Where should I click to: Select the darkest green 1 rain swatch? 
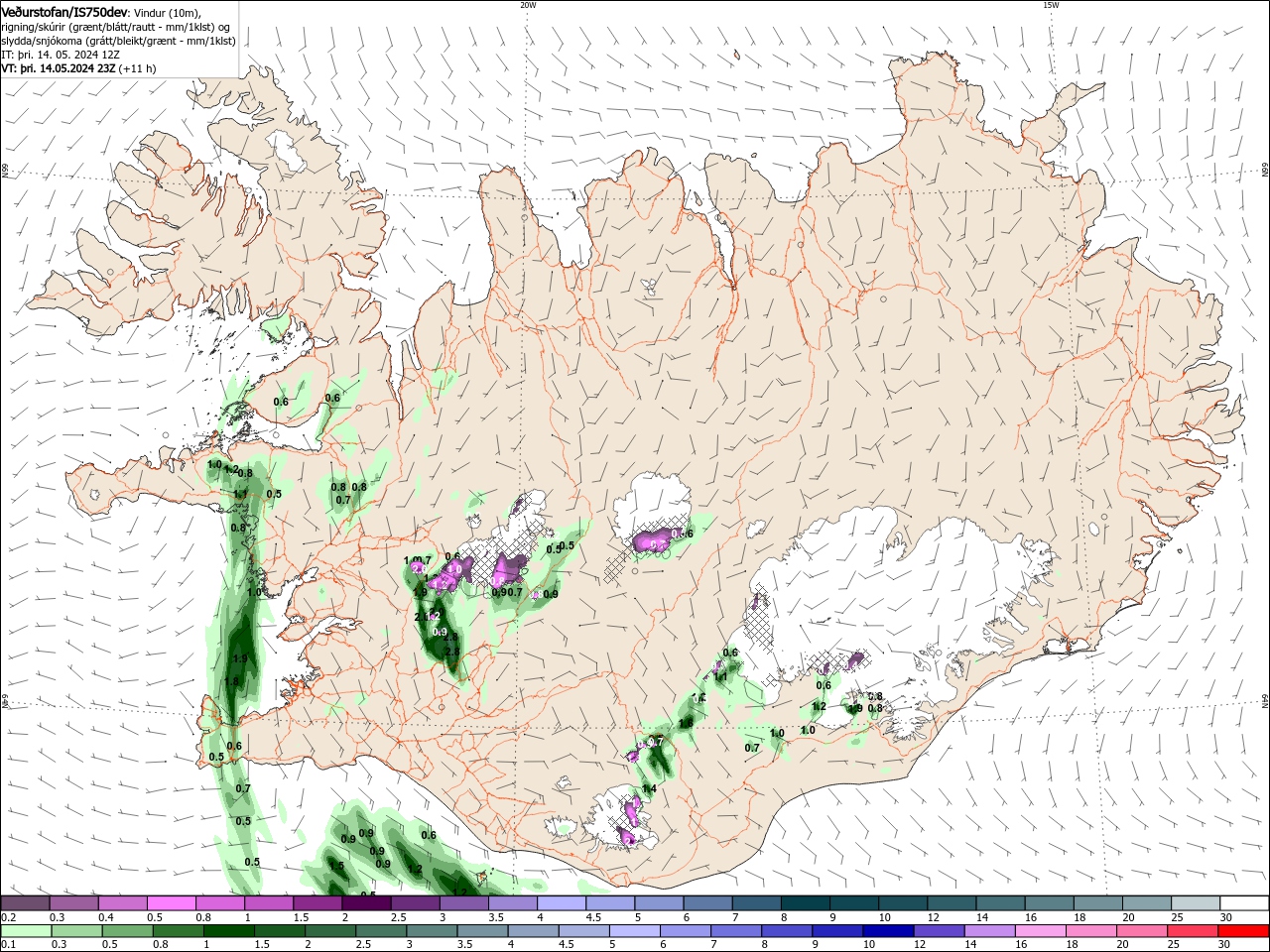228,931
